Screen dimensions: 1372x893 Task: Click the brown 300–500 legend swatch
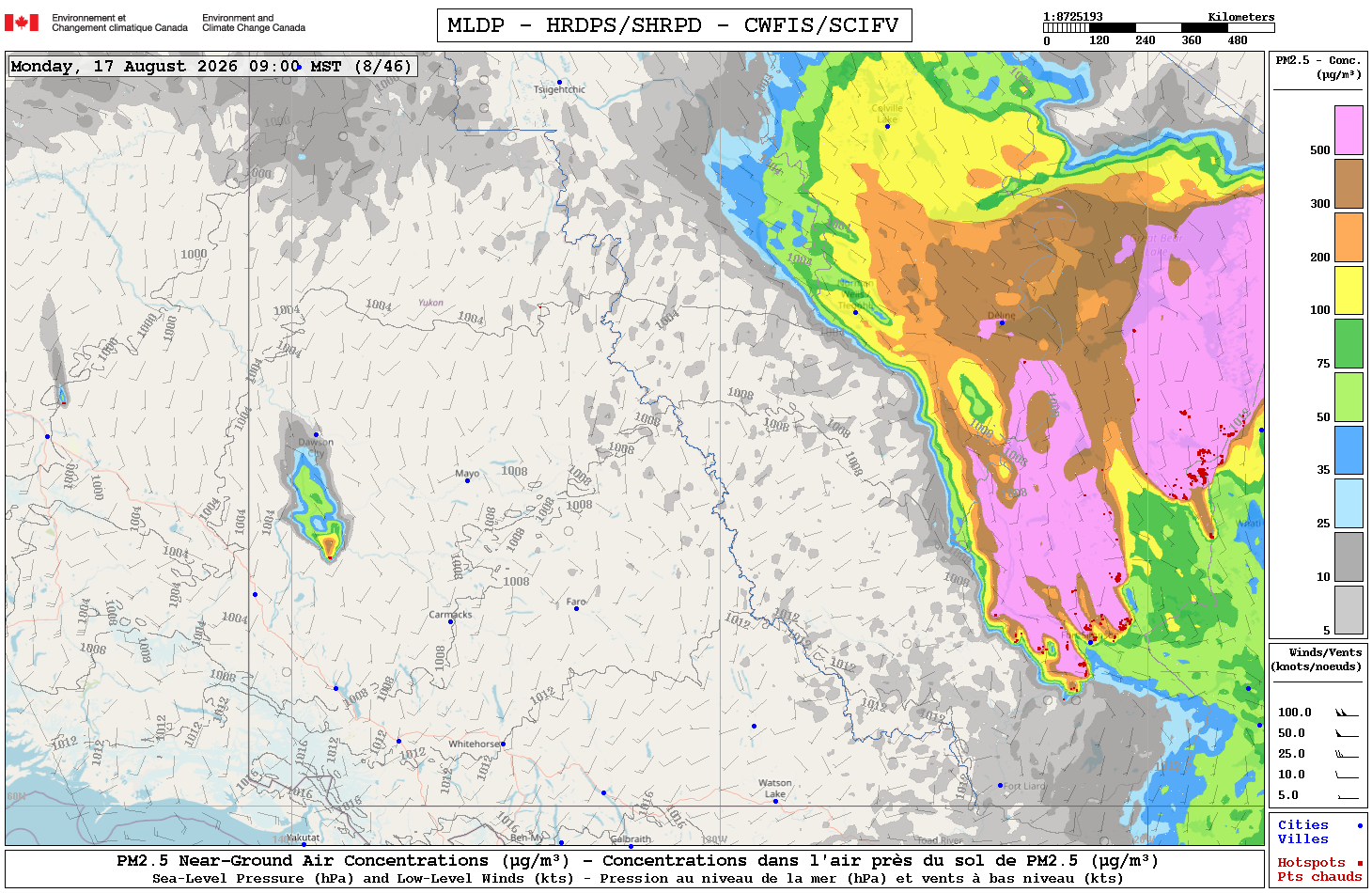click(x=1349, y=183)
